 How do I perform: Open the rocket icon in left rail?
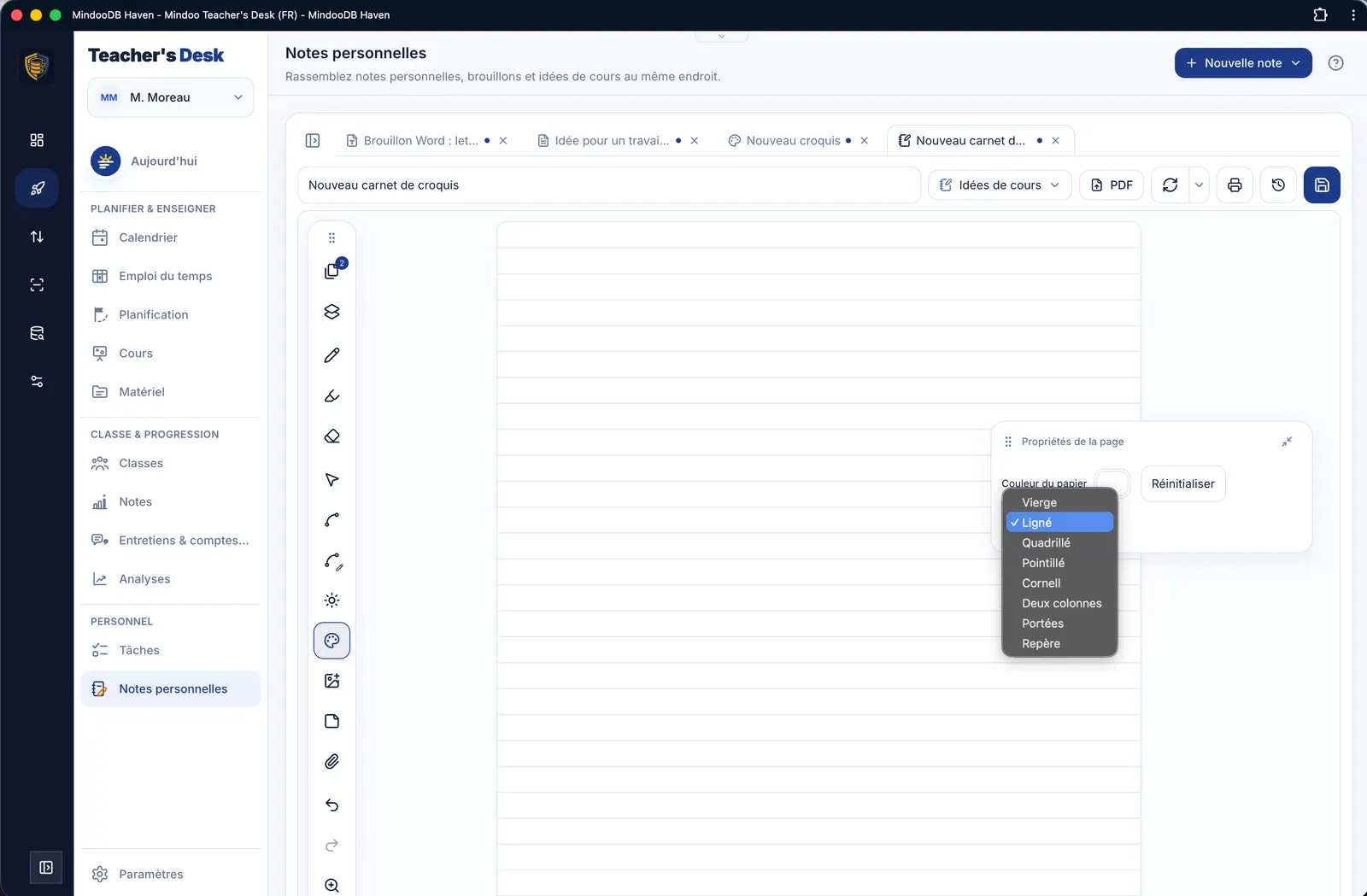click(37, 188)
